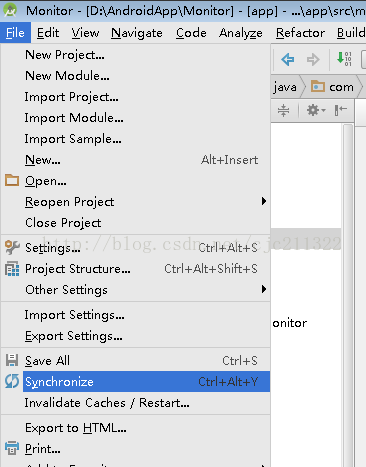This screenshot has height=467, width=366.
Task: Open the Refactor menu
Action: (300, 33)
